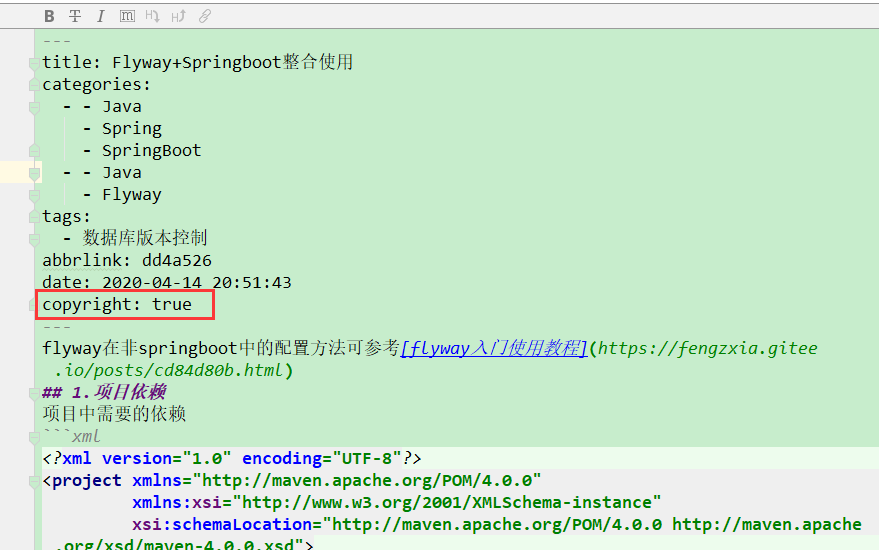The image size is (879, 550).
Task: Toggle the fold marker beside the '- SpringBoot' line
Action: click(x=34, y=151)
